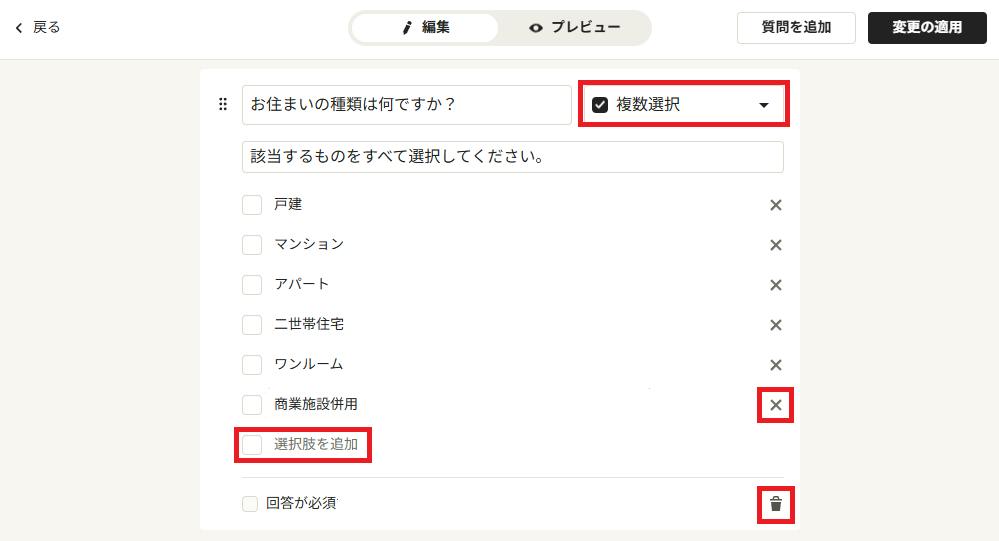
Task: Remove the 二世帯住宅 option with its X
Action: pyautogui.click(x=775, y=325)
